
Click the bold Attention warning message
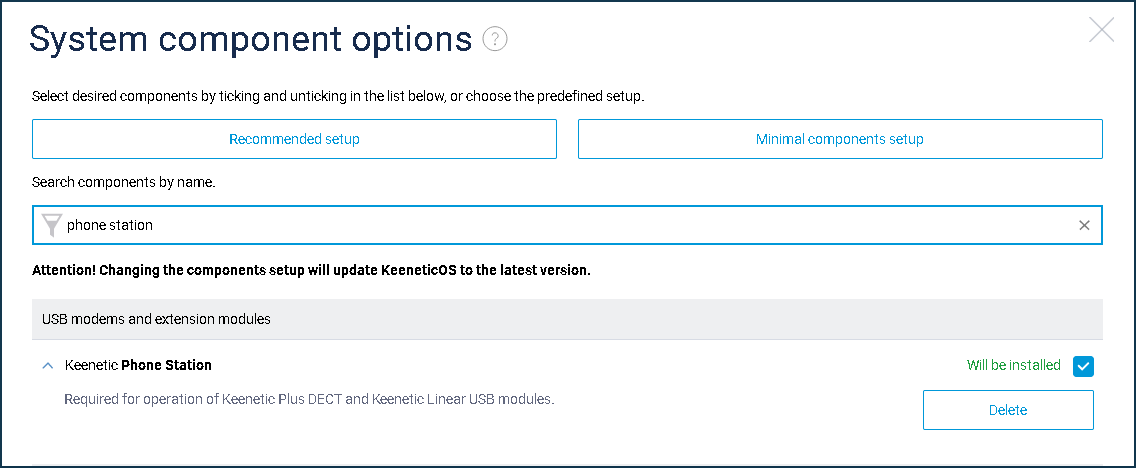click(x=311, y=270)
